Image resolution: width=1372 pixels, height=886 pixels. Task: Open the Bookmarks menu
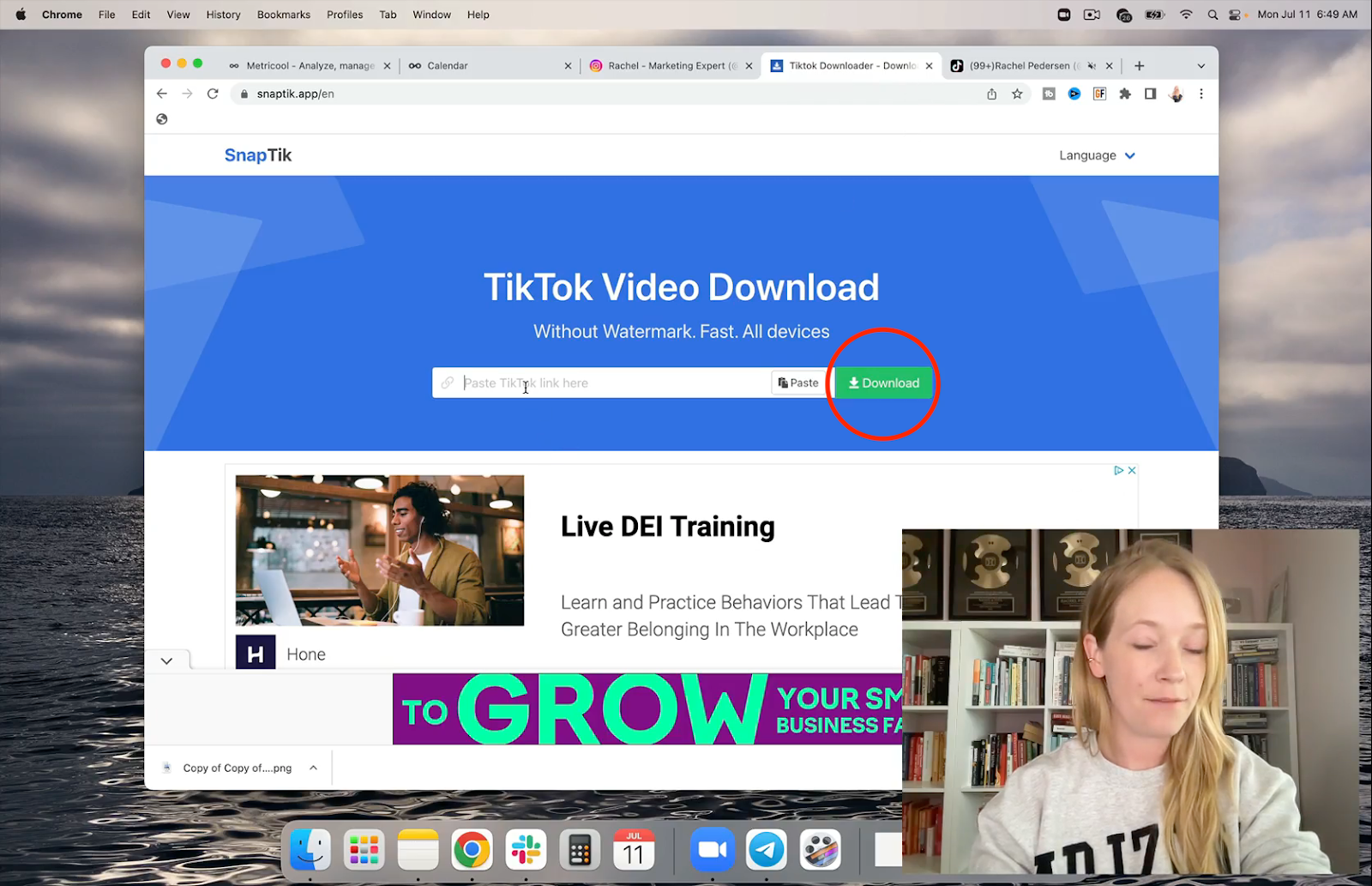coord(284,15)
